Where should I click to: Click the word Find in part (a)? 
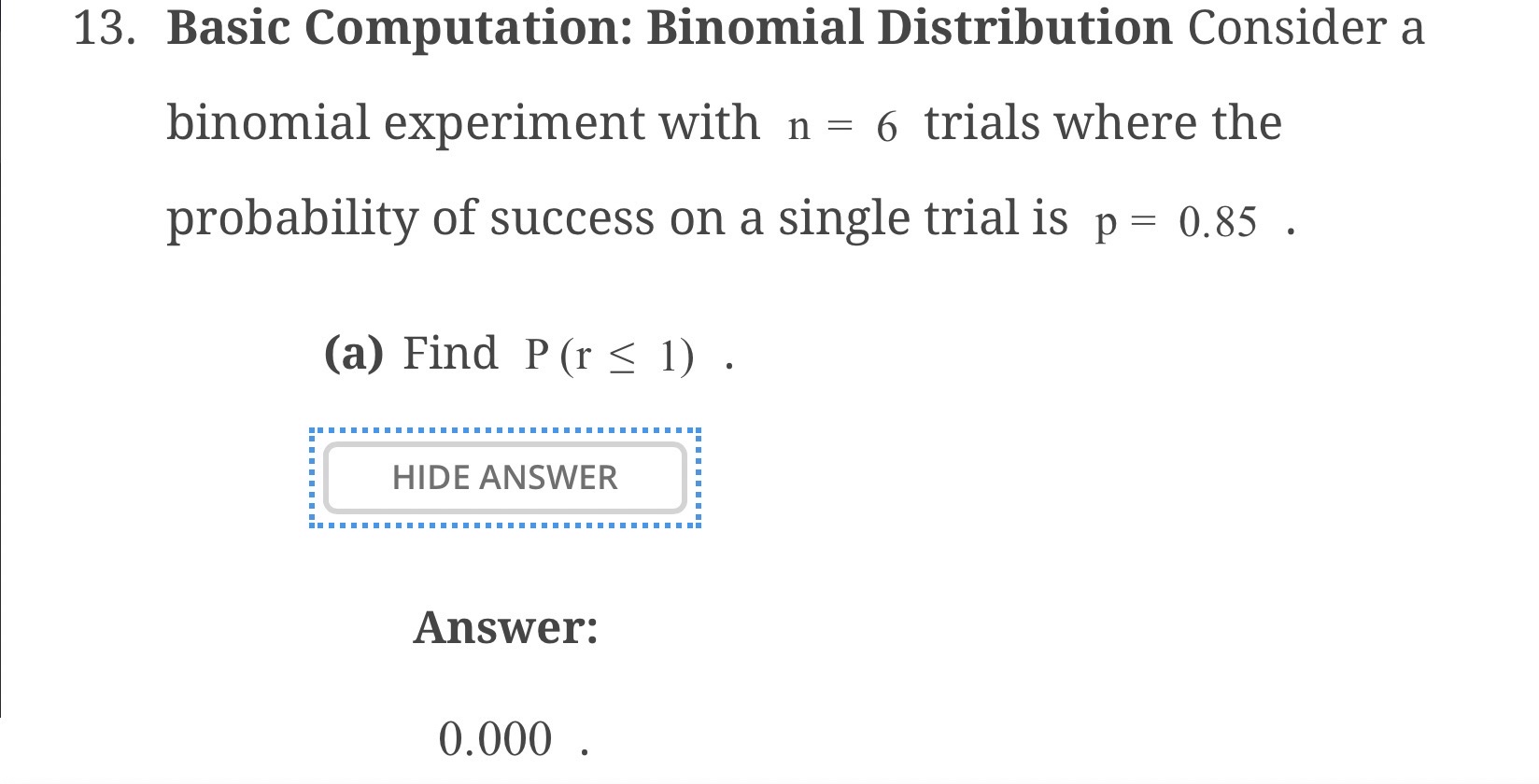(x=452, y=353)
